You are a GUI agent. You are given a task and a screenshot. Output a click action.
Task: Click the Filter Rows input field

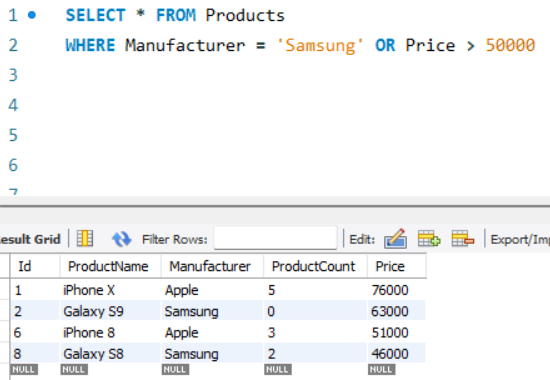275,238
